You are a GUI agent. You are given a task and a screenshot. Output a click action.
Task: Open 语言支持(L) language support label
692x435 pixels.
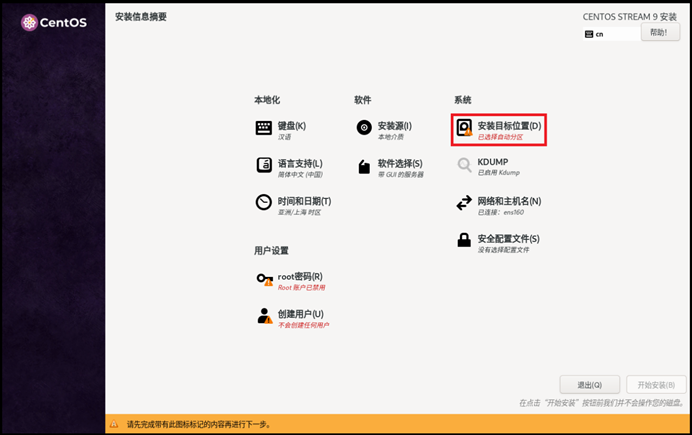pos(300,163)
